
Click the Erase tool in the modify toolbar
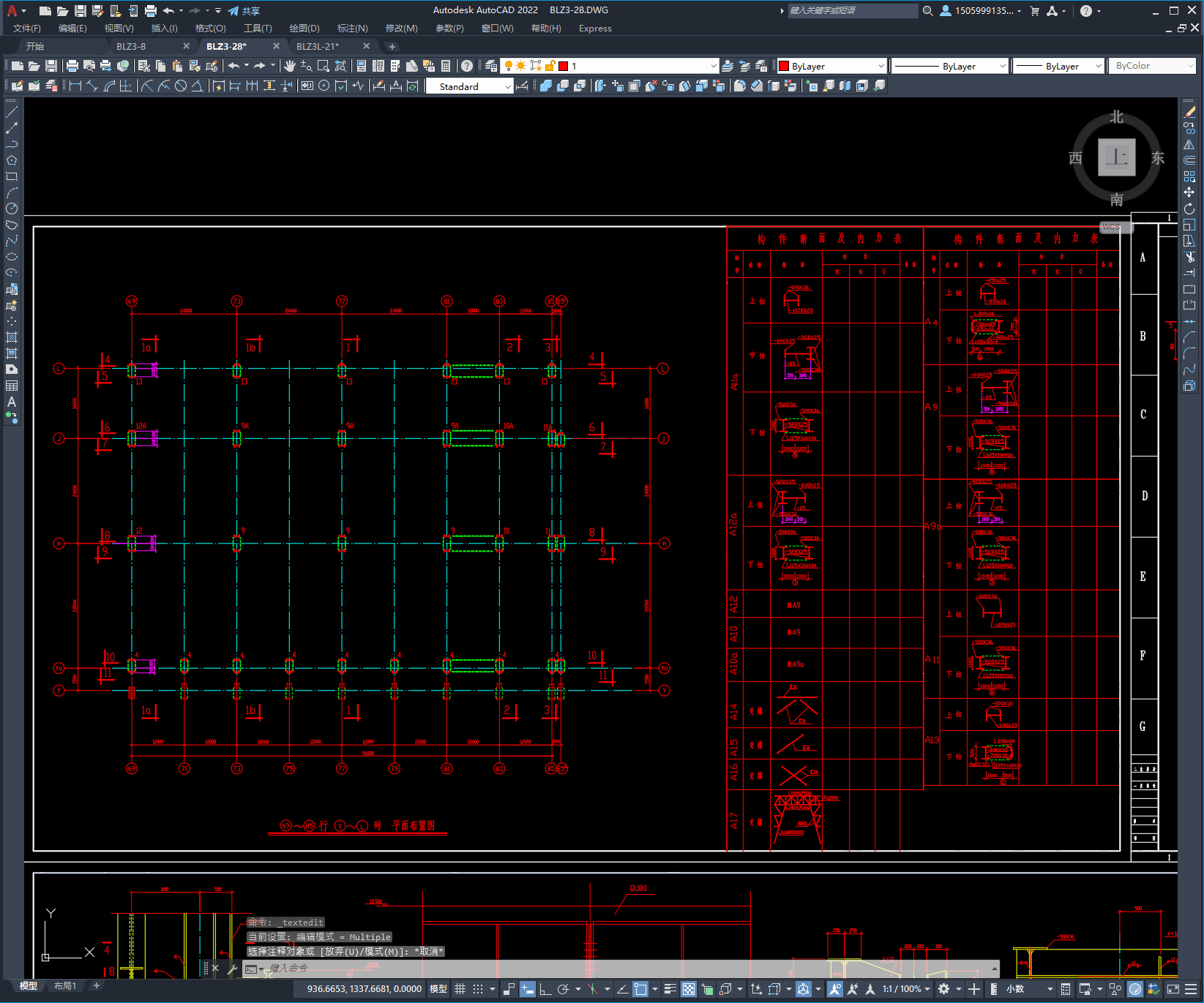click(1189, 112)
